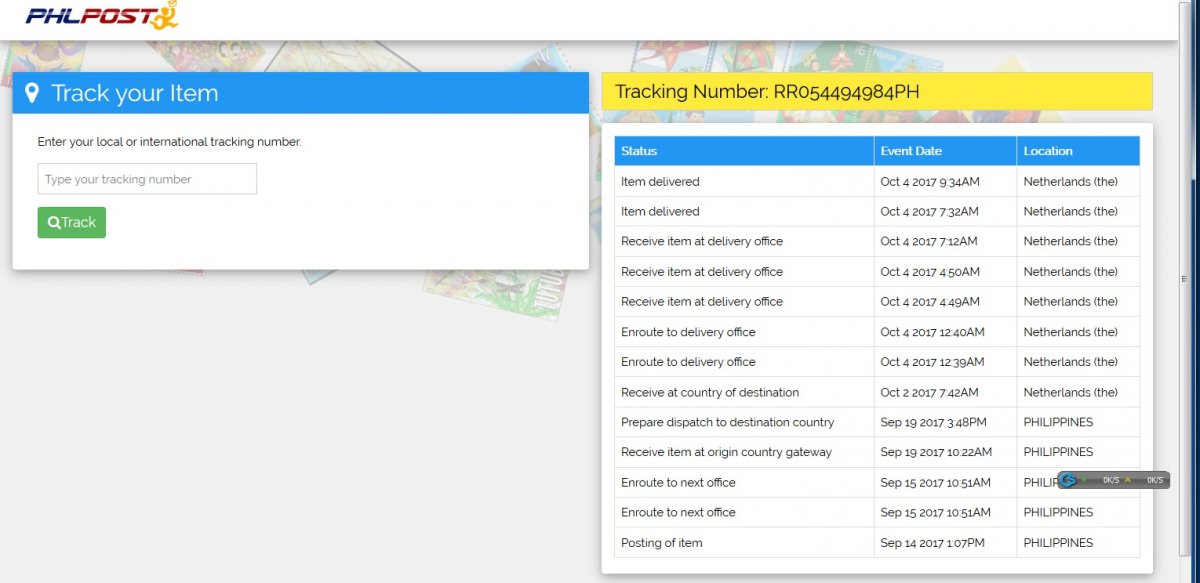Click the Location column header
1200x583 pixels.
pyautogui.click(x=1047, y=151)
